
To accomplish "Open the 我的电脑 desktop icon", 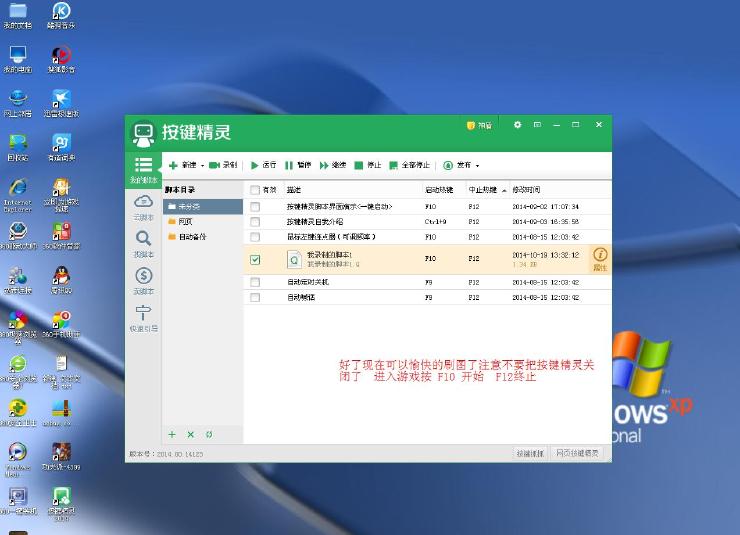I will coord(18,59).
